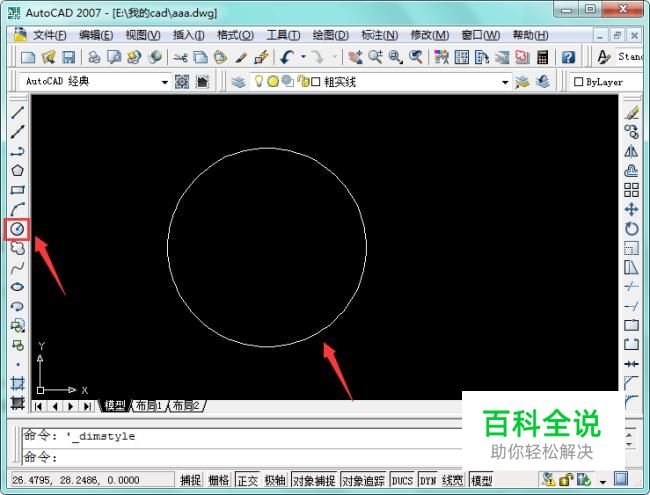
Task: Open the 文件(F) menu
Action: click(50, 35)
